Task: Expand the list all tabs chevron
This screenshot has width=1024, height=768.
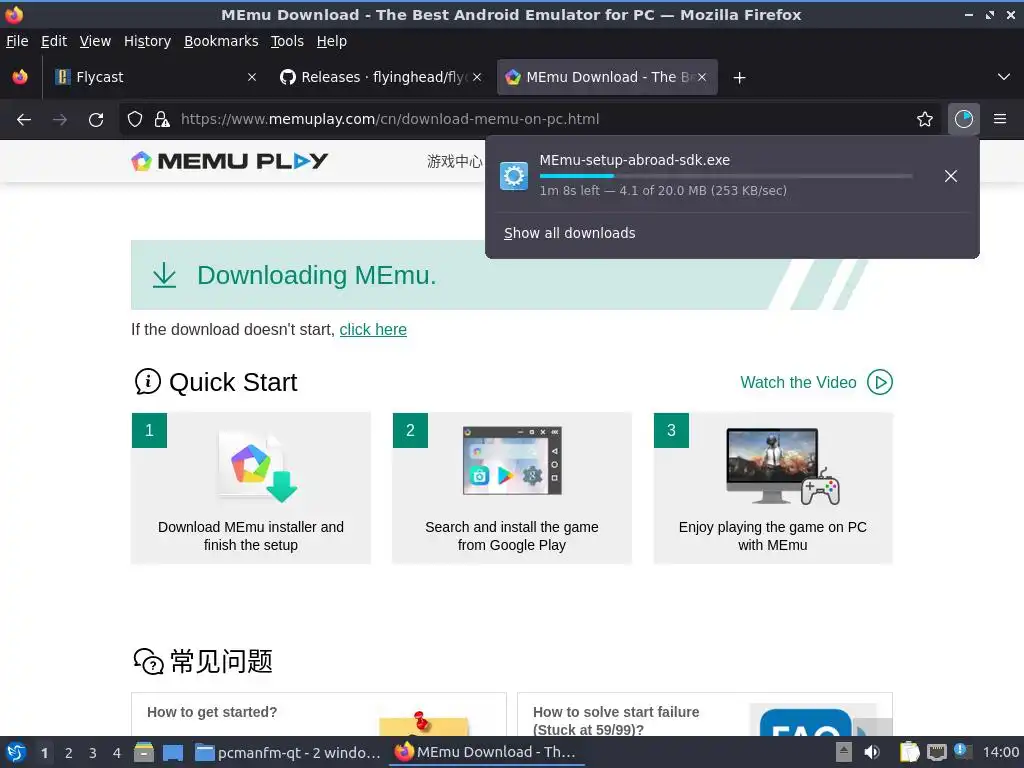Action: [1004, 77]
